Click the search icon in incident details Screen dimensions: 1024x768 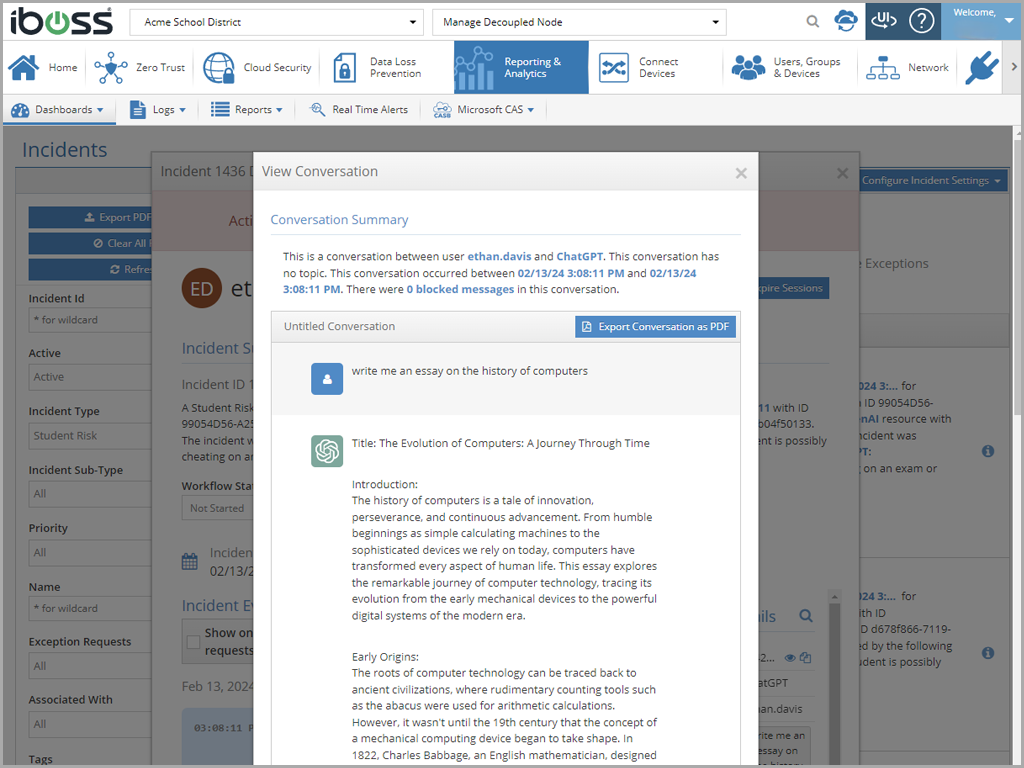(x=806, y=616)
